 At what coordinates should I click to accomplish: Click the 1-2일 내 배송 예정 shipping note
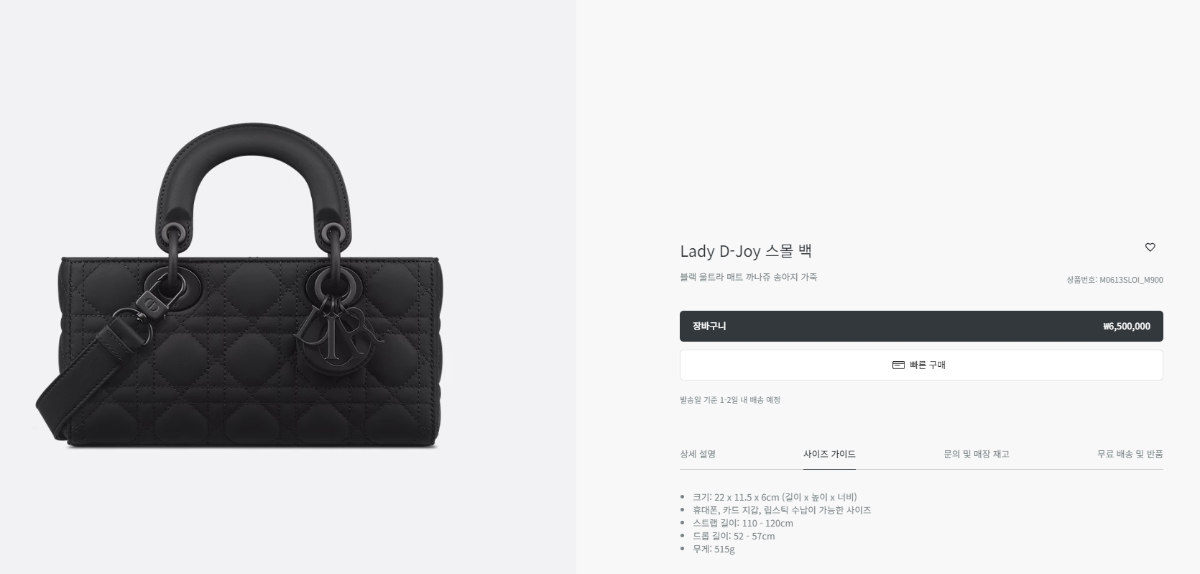pos(730,400)
